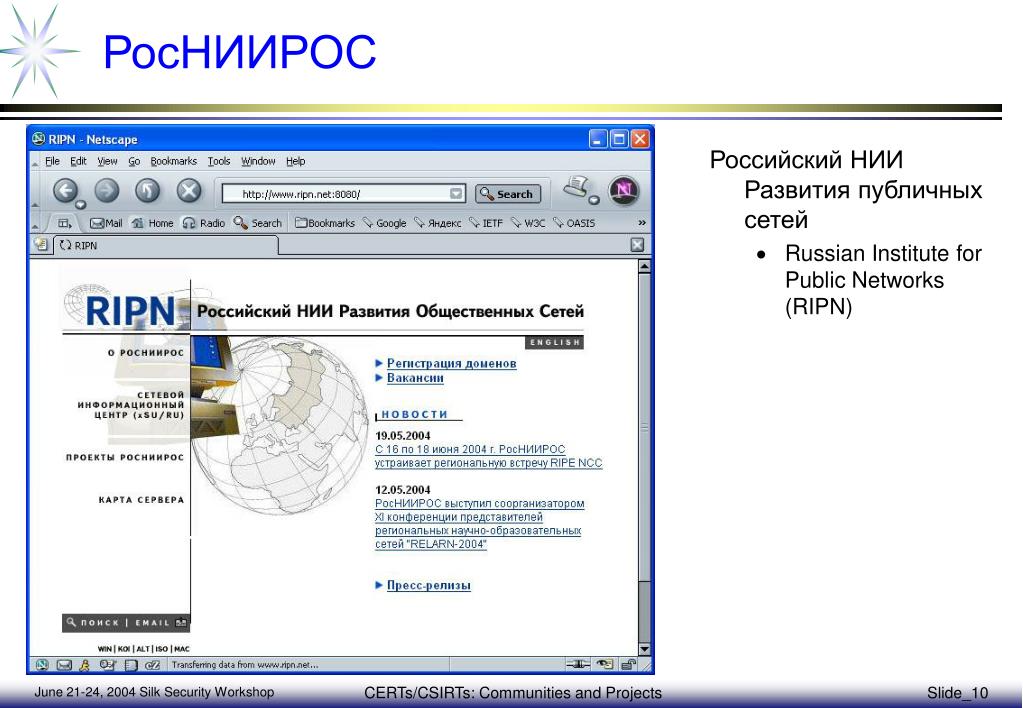1023x708 pixels.
Task: Open the Window menu
Action: coord(258,161)
